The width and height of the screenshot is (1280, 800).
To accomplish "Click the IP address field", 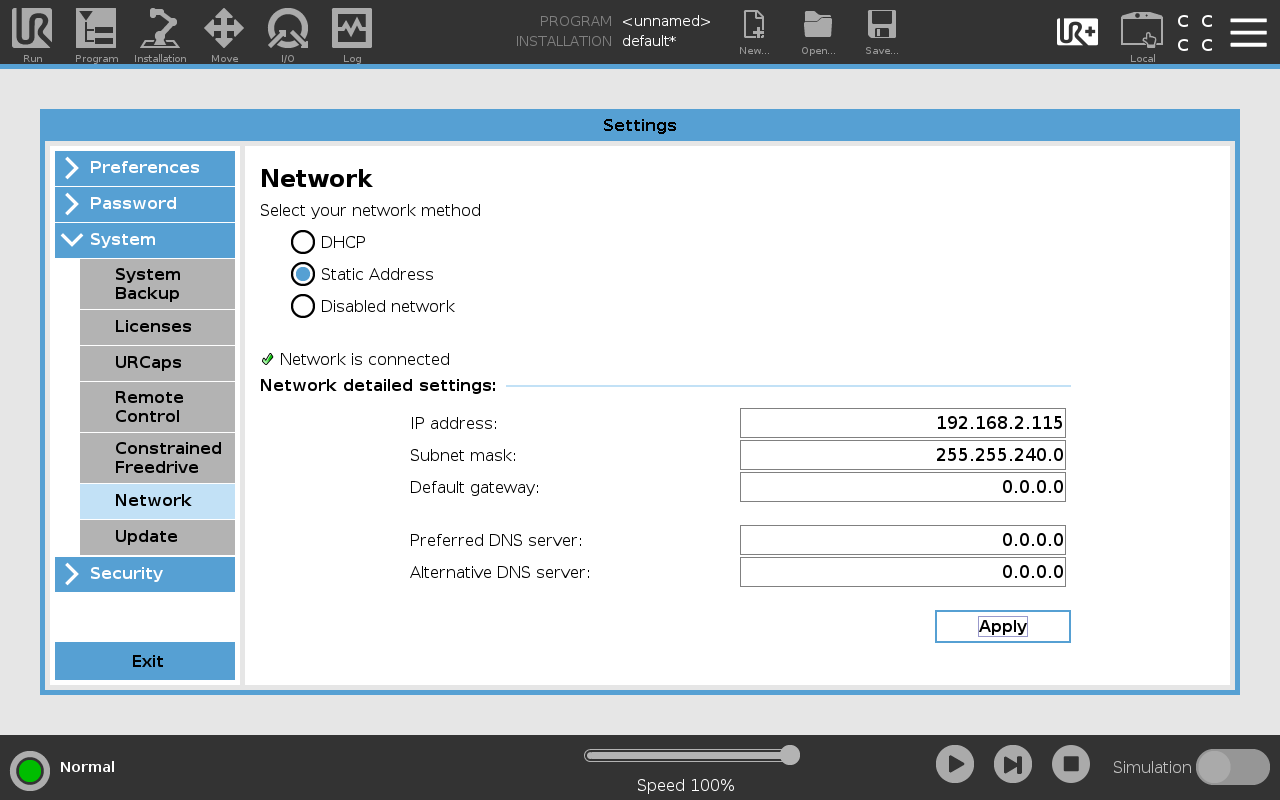I will pos(903,423).
